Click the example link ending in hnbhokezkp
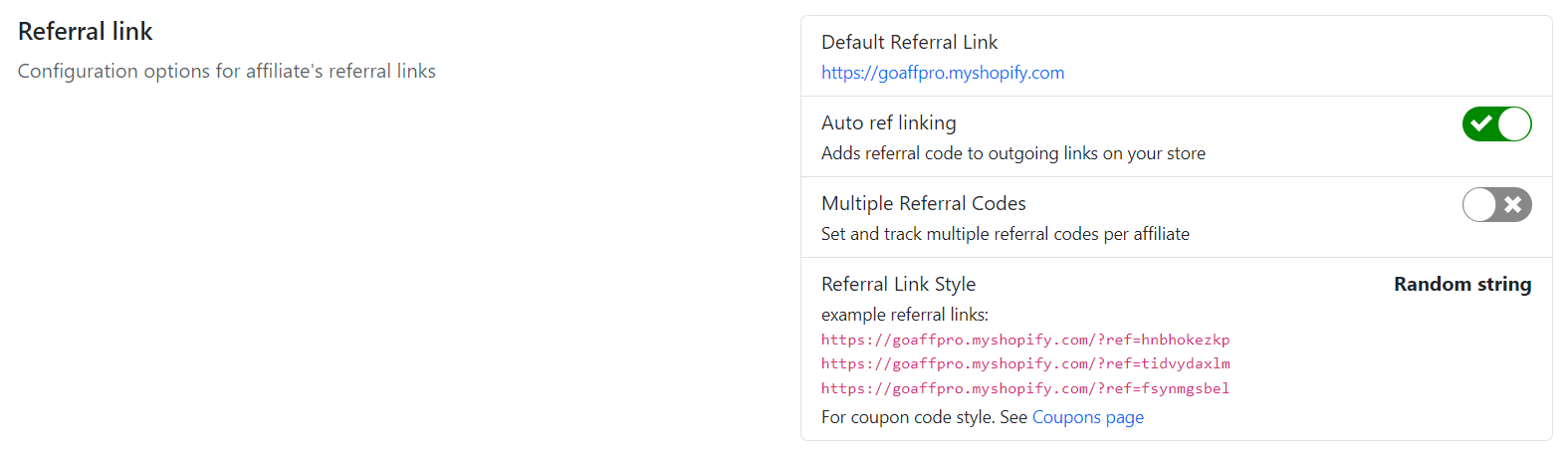The height and width of the screenshot is (464, 1568). [1025, 340]
